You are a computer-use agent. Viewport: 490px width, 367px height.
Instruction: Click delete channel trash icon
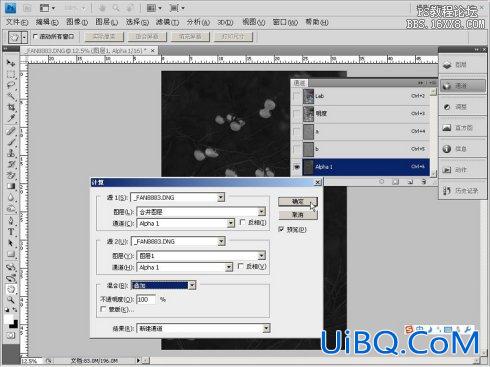(x=424, y=182)
